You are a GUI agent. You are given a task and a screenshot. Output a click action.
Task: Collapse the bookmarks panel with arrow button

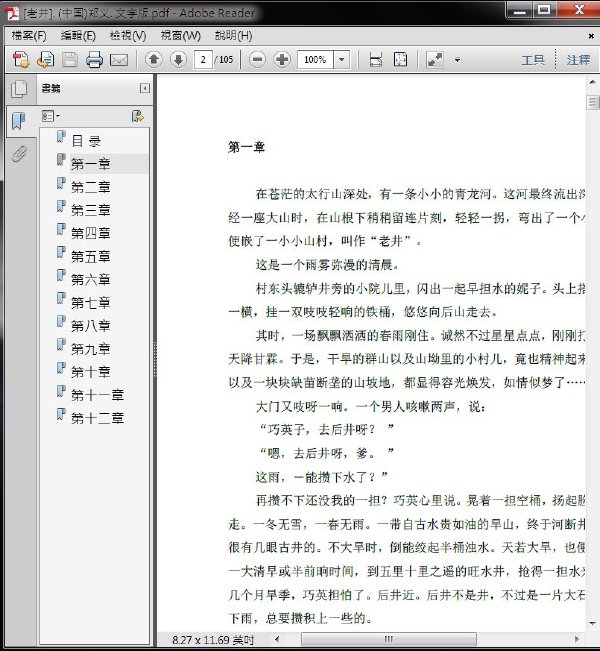point(145,88)
